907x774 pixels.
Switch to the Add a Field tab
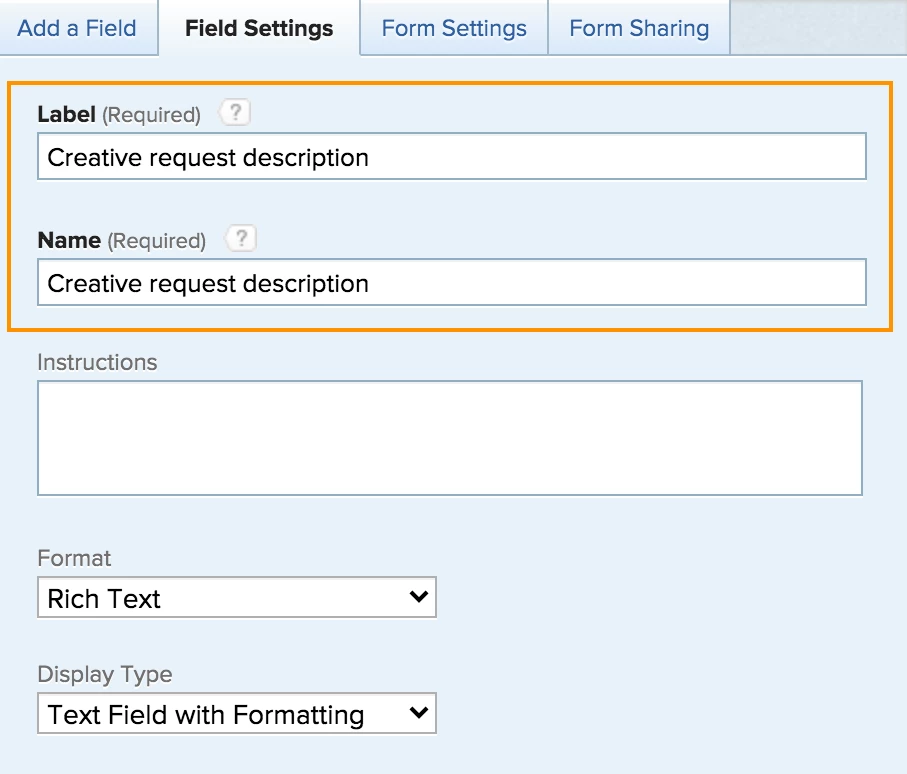[x=77, y=28]
